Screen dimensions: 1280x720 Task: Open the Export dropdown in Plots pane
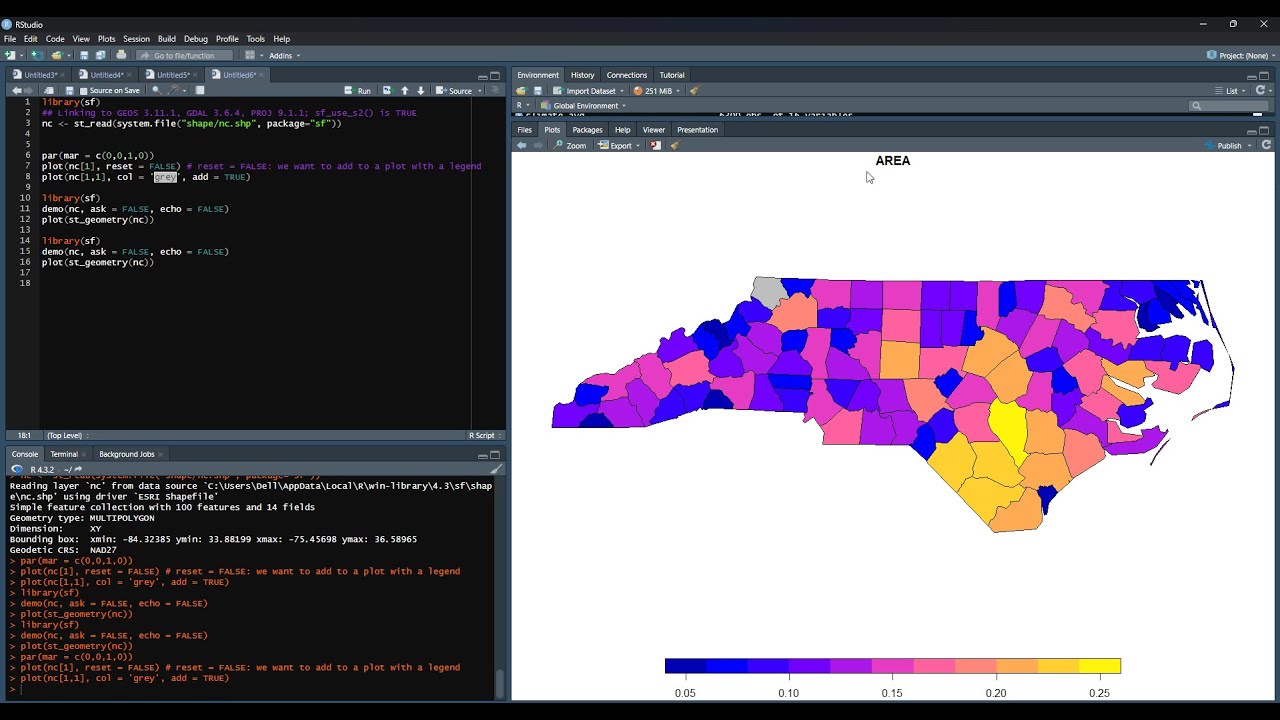click(x=619, y=145)
